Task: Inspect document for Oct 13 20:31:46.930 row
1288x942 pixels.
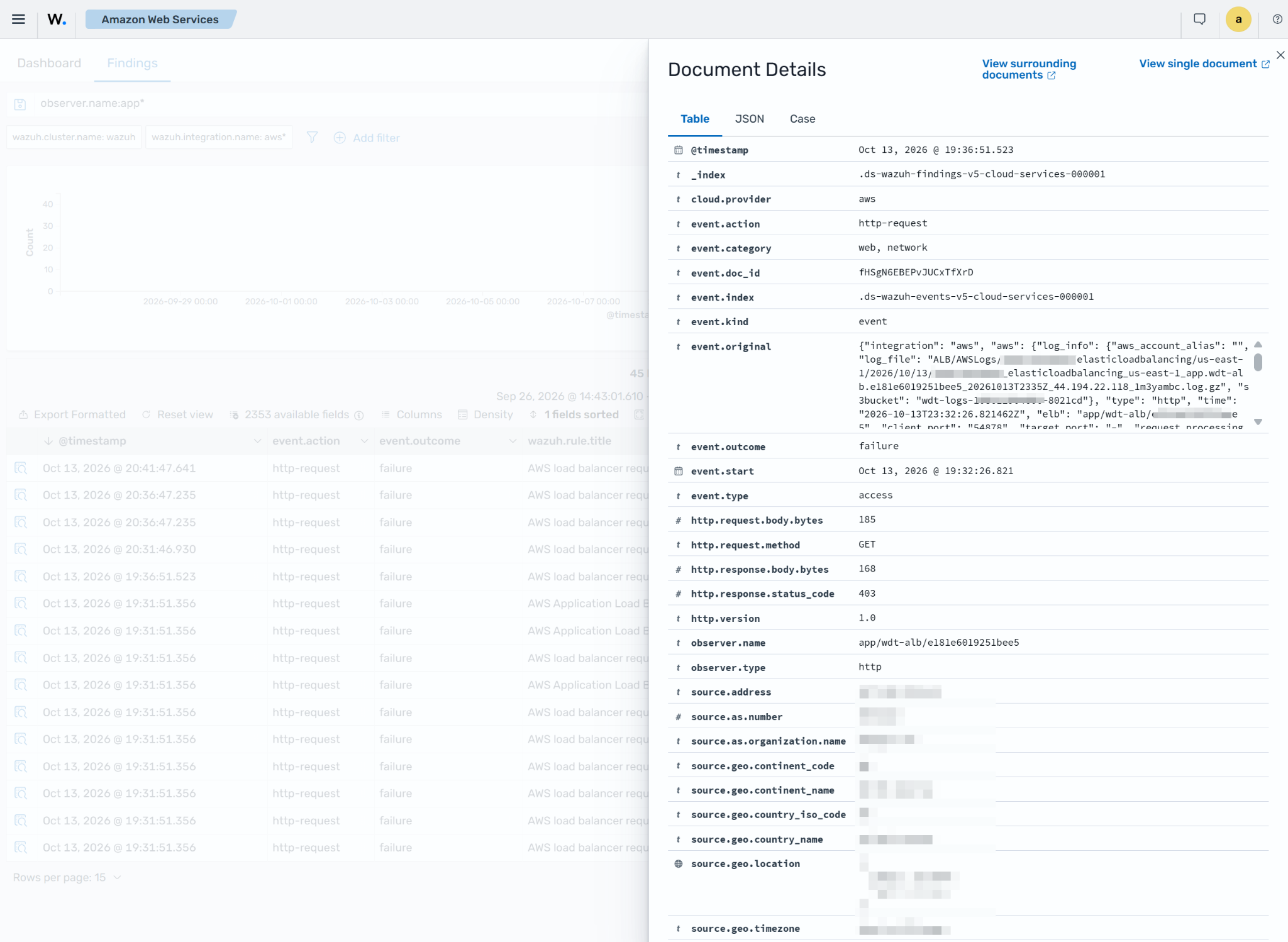Action: 21,549
